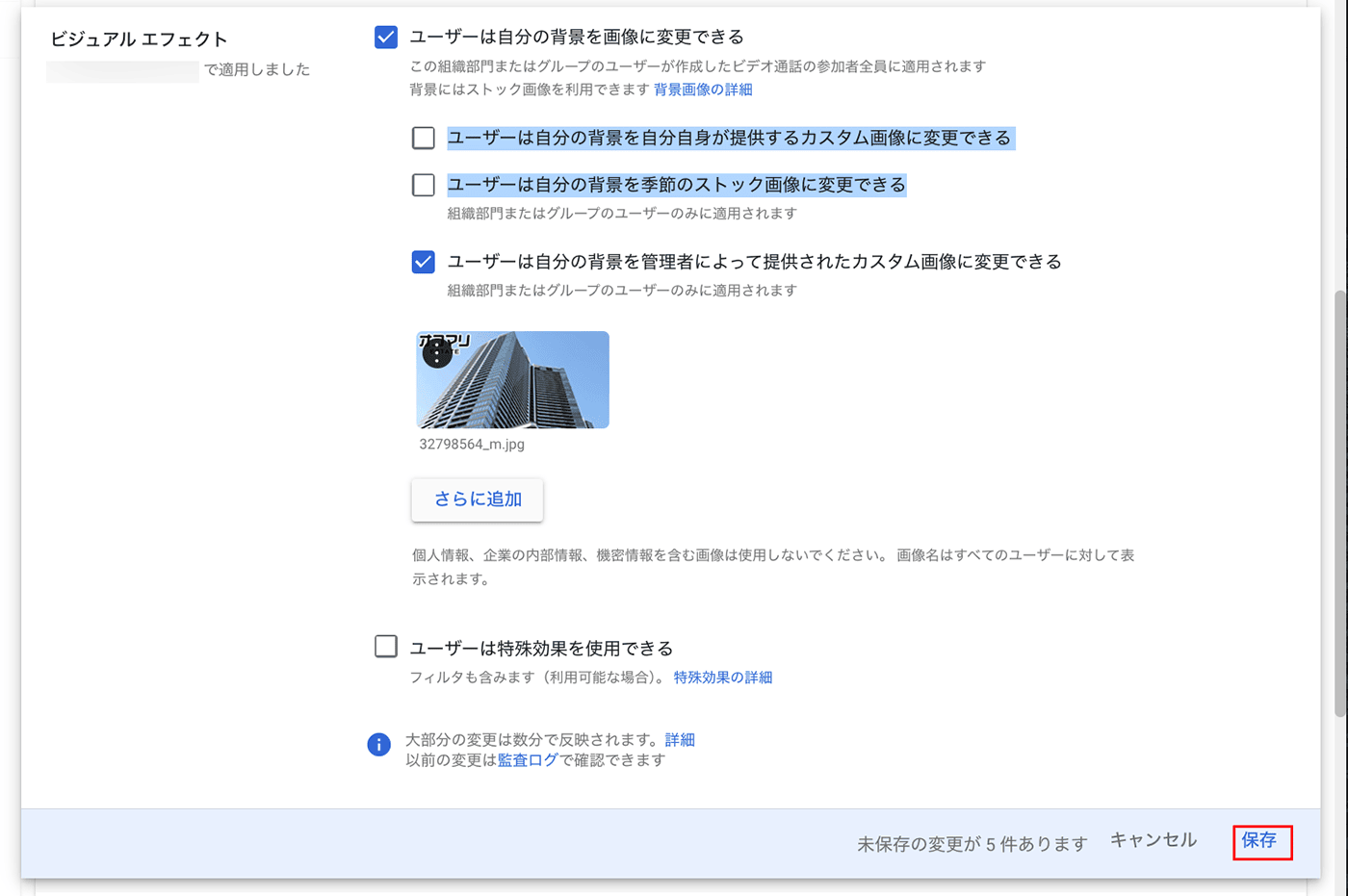The height and width of the screenshot is (896, 1348).
Task: Click キャンセル to discard changes
Action: coord(1153,840)
